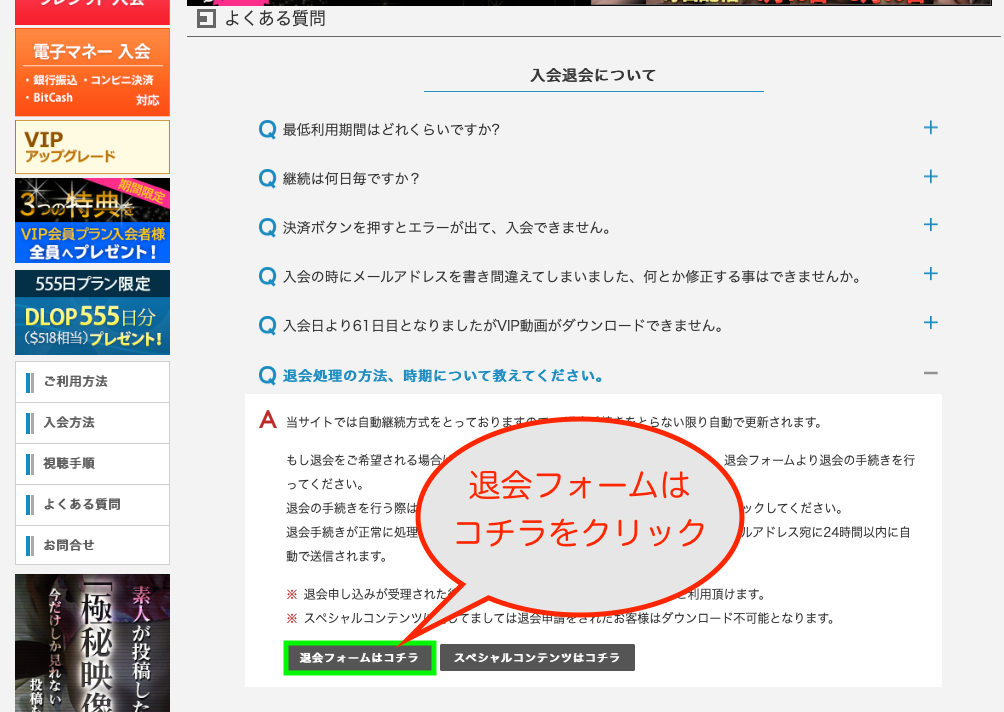Screen dimensions: 1004x712
Task: Go to 視聴手順 in sidebar
Action: [x=92, y=464]
